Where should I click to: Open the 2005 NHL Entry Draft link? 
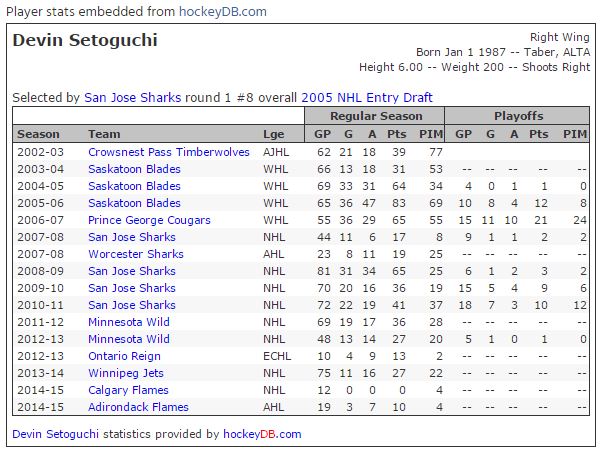coord(367,97)
